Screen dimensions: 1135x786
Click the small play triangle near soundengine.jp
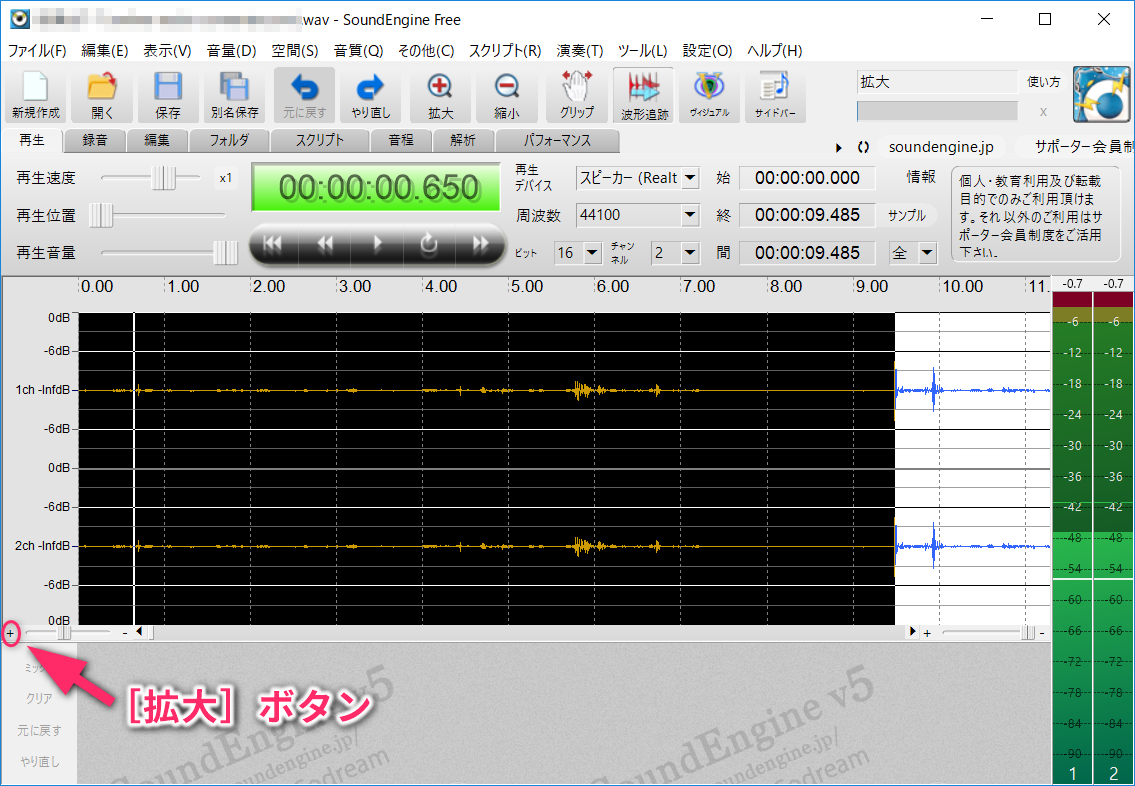pos(839,147)
